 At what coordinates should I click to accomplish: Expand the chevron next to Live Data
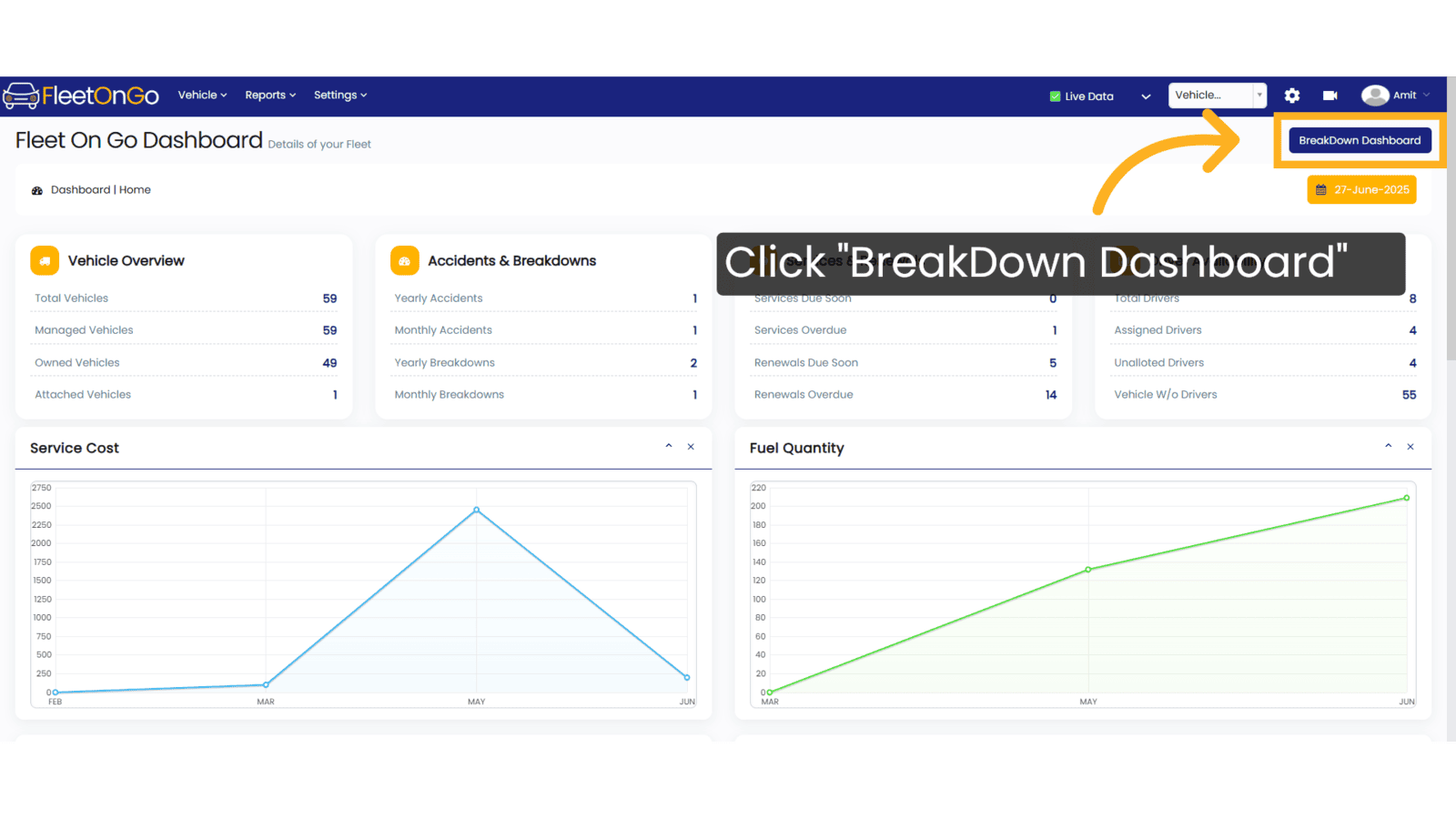1146,96
